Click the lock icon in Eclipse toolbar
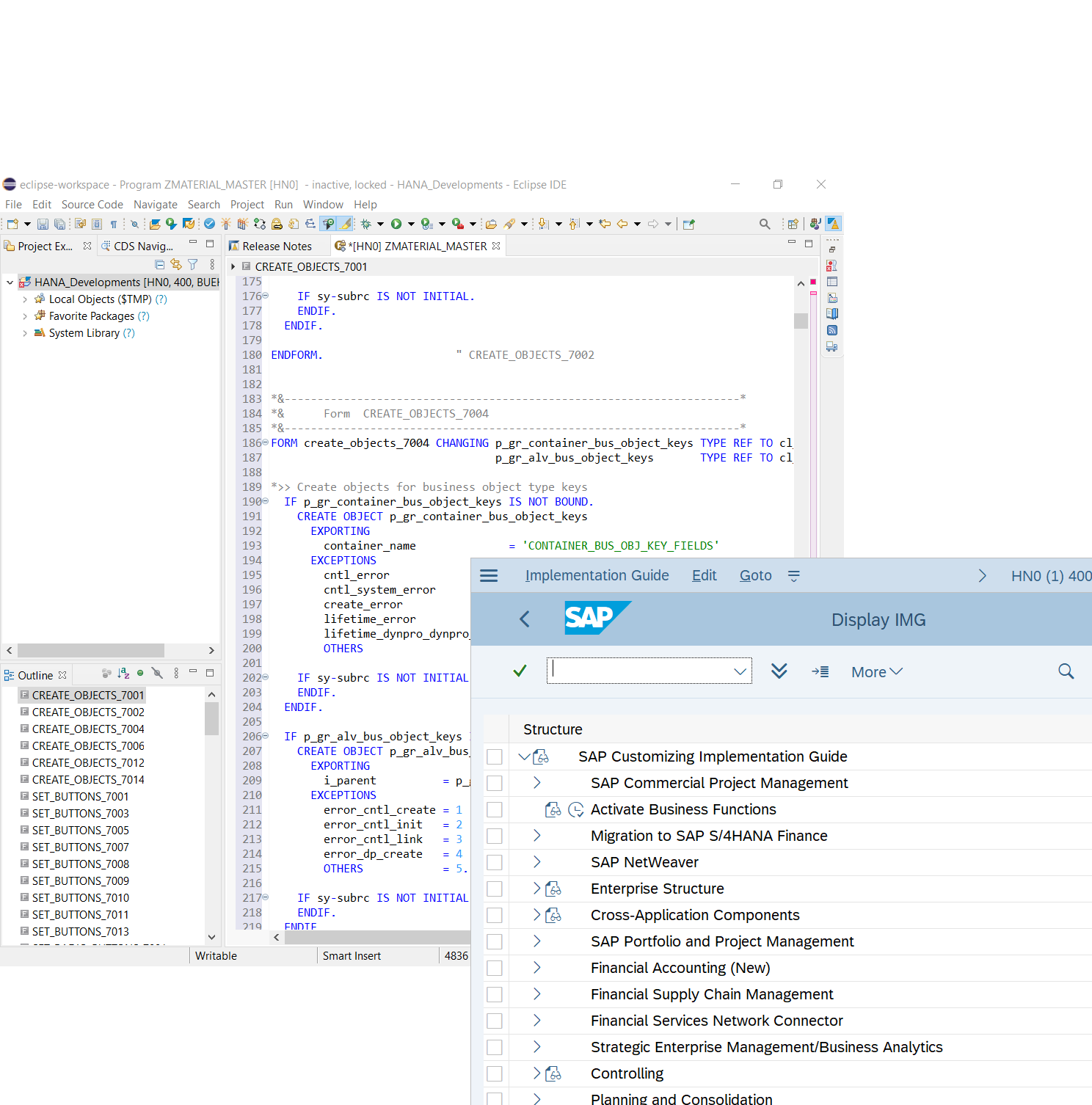The height and width of the screenshot is (1105, 1092). pyautogui.click(x=277, y=224)
